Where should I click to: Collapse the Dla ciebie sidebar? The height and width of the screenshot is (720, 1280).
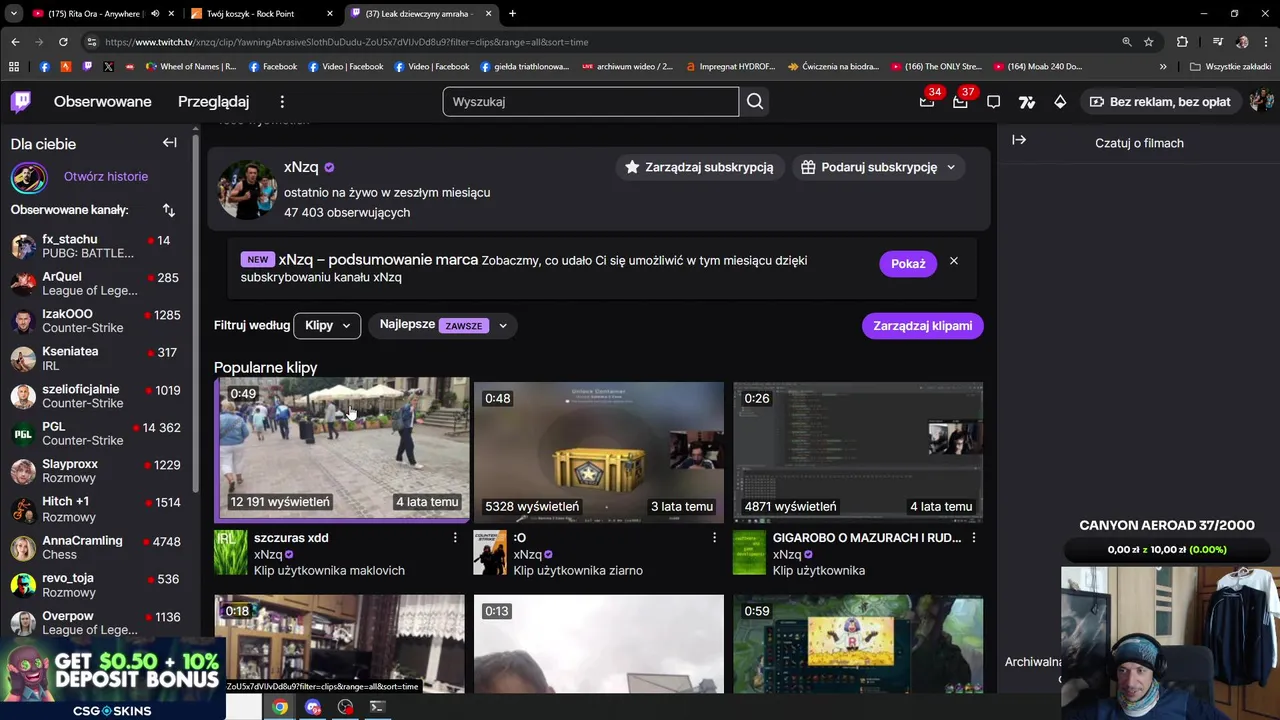170,143
